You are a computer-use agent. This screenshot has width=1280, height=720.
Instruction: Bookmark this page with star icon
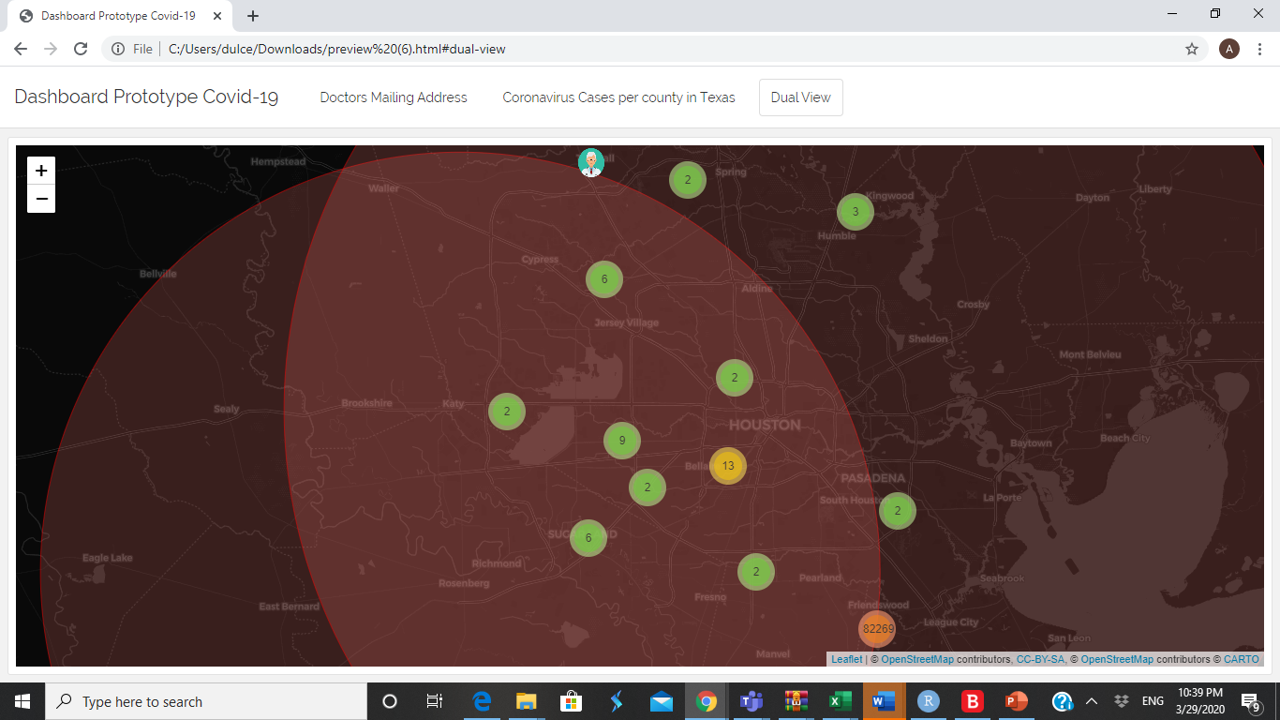coord(1191,49)
